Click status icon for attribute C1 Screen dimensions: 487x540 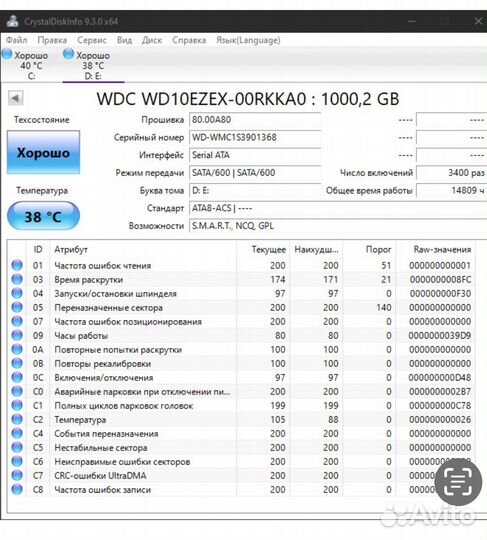click(17, 405)
